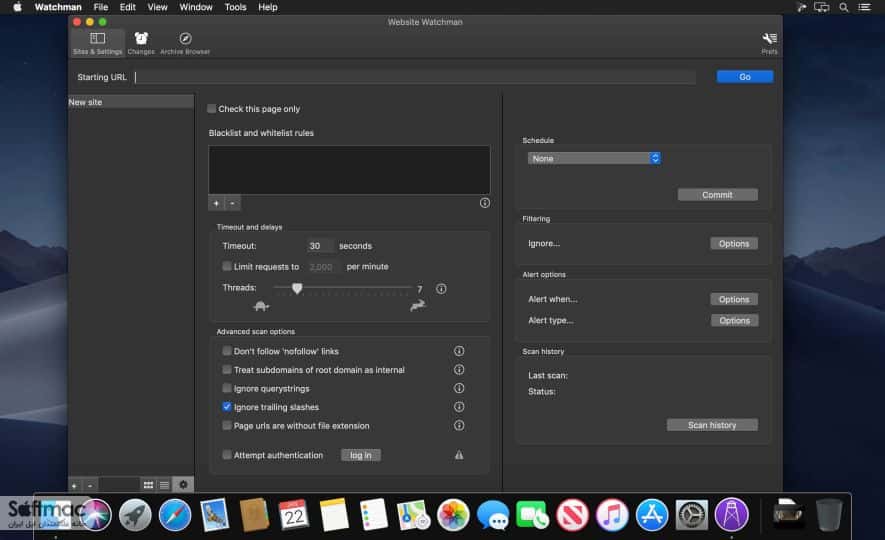The image size is (885, 540).
Task: Open the Changes toolbar view
Action: [x=141, y=43]
